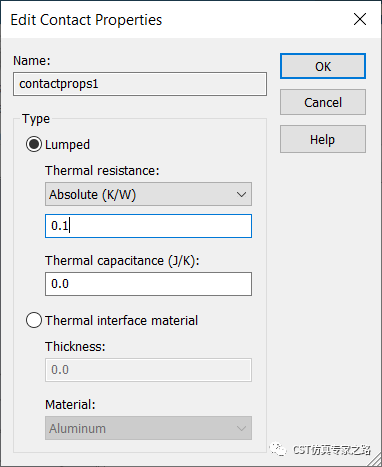Viewport: 382px width, 467px height.
Task: Click the thermal resistance value field showing 0.1
Action: 148,226
